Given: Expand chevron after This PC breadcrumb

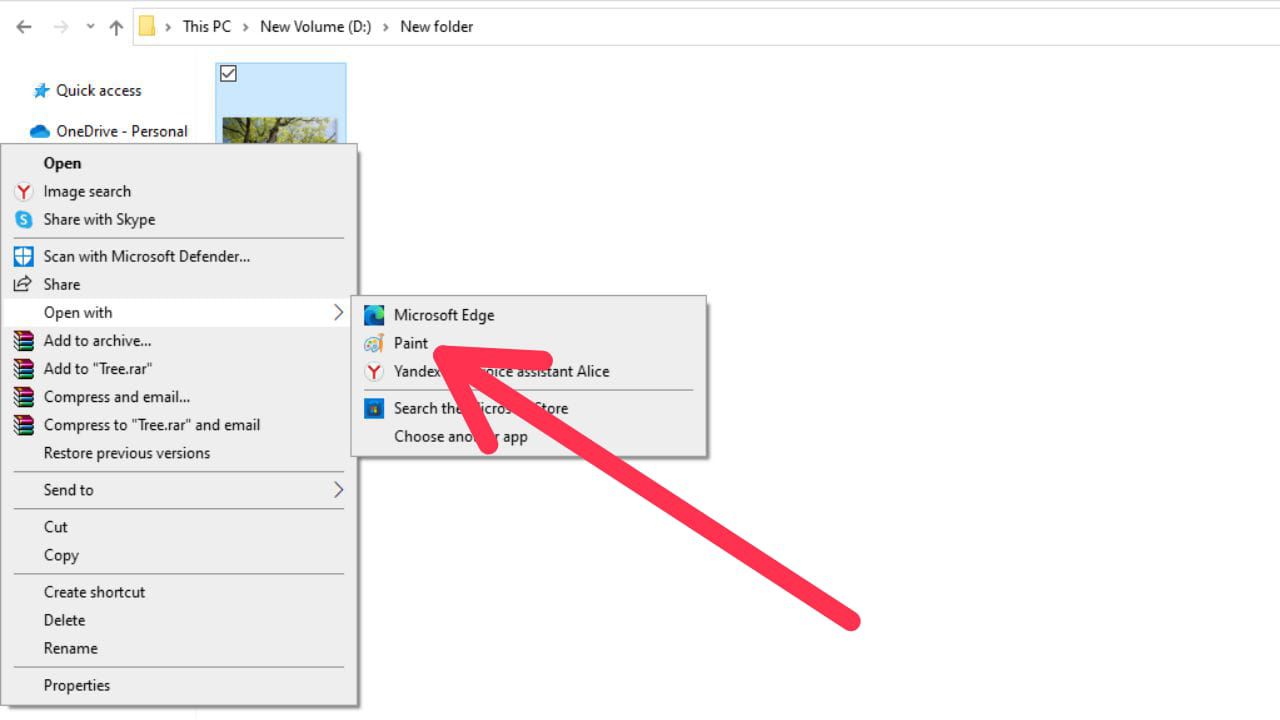Looking at the screenshot, I should pos(246,27).
